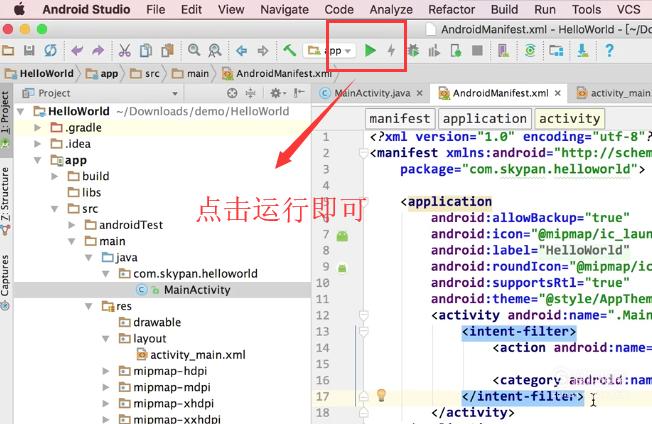
Task: Click the Undo arrow icon
Action: click(77, 51)
